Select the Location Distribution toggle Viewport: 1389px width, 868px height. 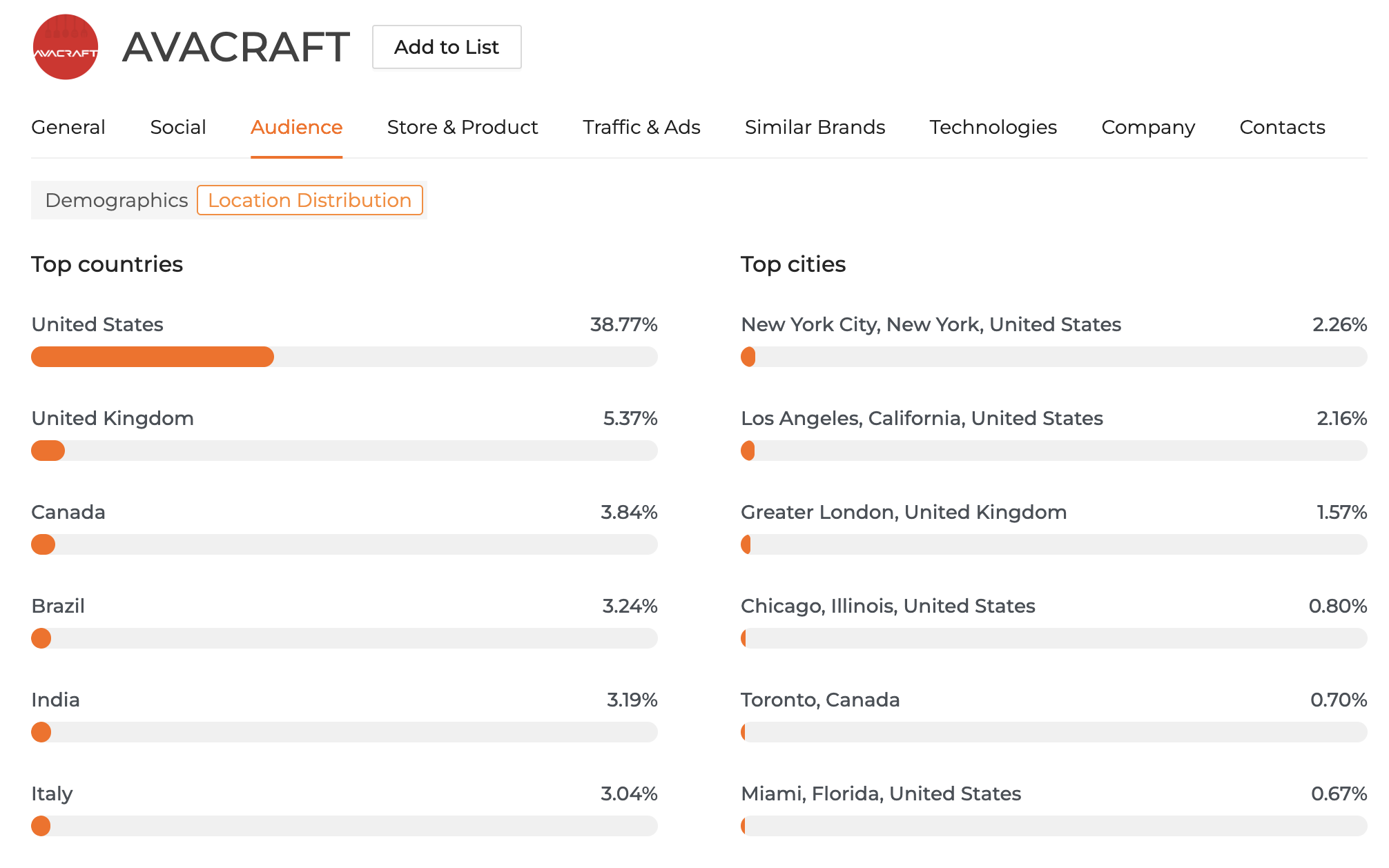click(x=310, y=200)
